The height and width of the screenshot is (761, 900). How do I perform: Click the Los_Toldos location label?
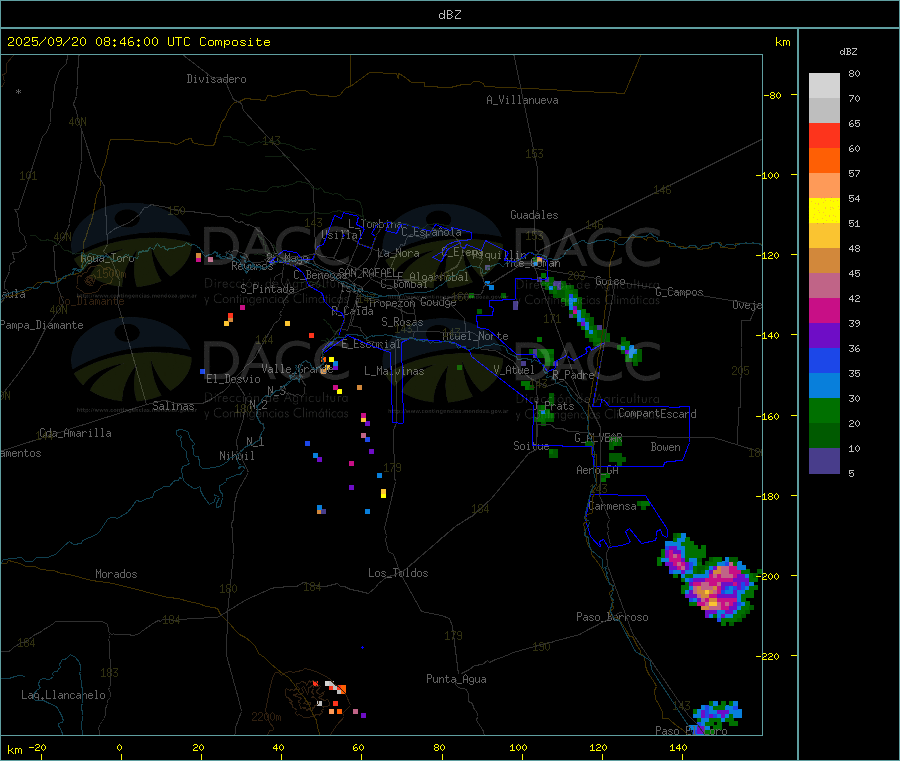(x=398, y=573)
